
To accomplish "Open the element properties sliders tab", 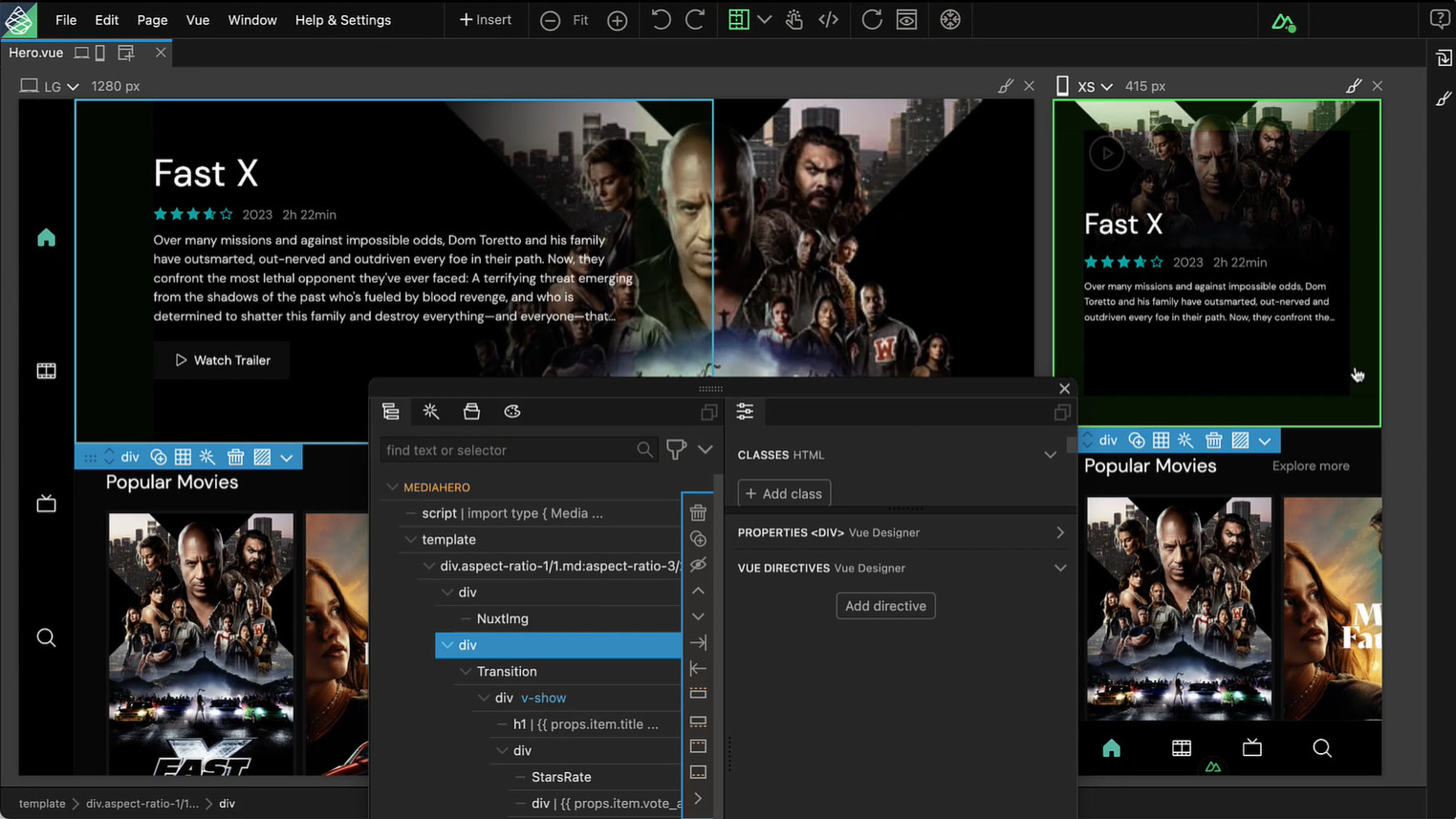I will [745, 411].
